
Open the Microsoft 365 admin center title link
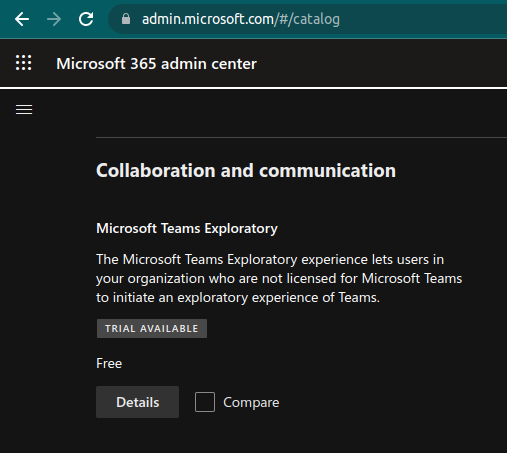click(x=156, y=63)
